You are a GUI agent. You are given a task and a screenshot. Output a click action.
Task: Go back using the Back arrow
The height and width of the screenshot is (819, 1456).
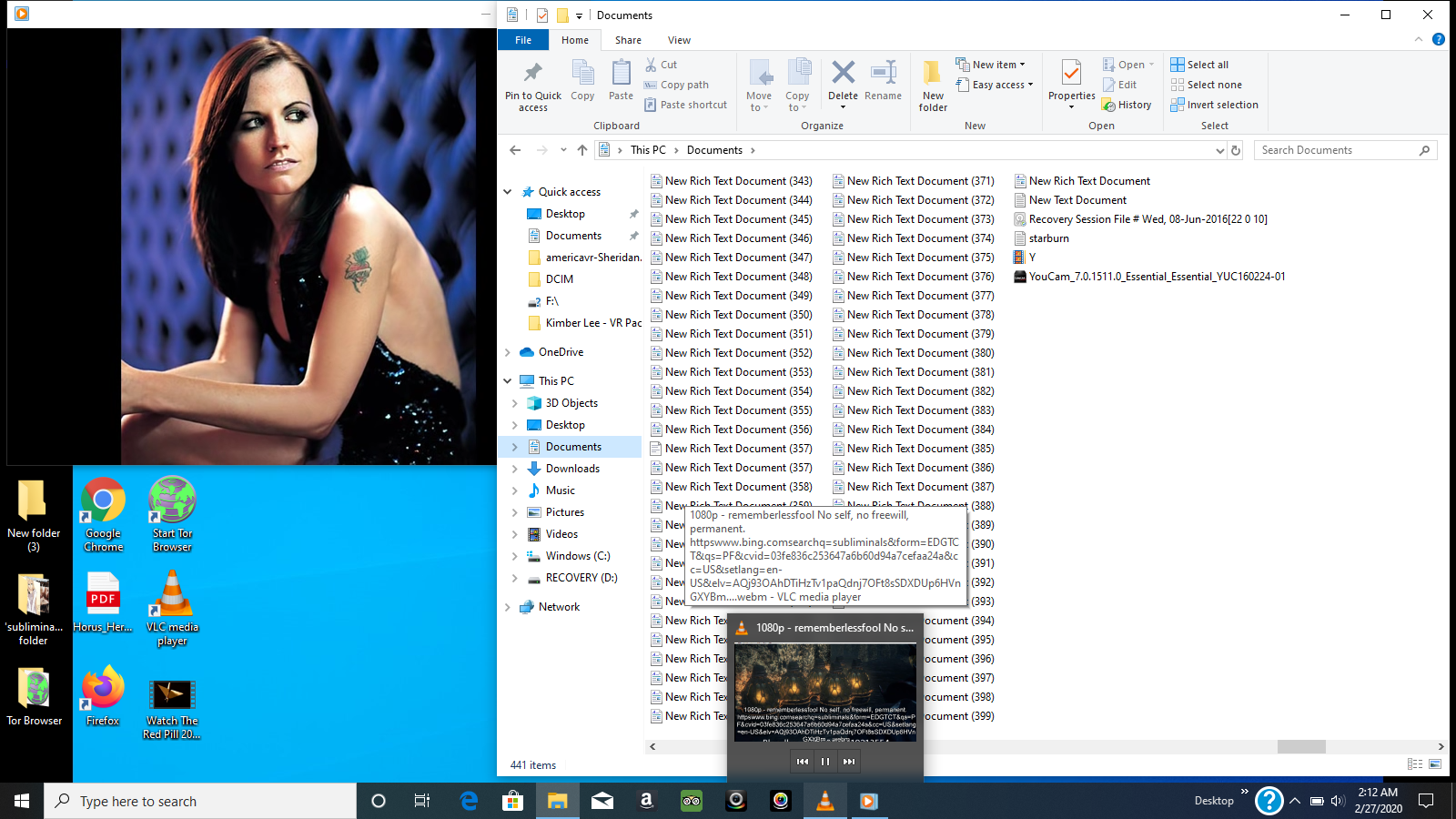515,150
